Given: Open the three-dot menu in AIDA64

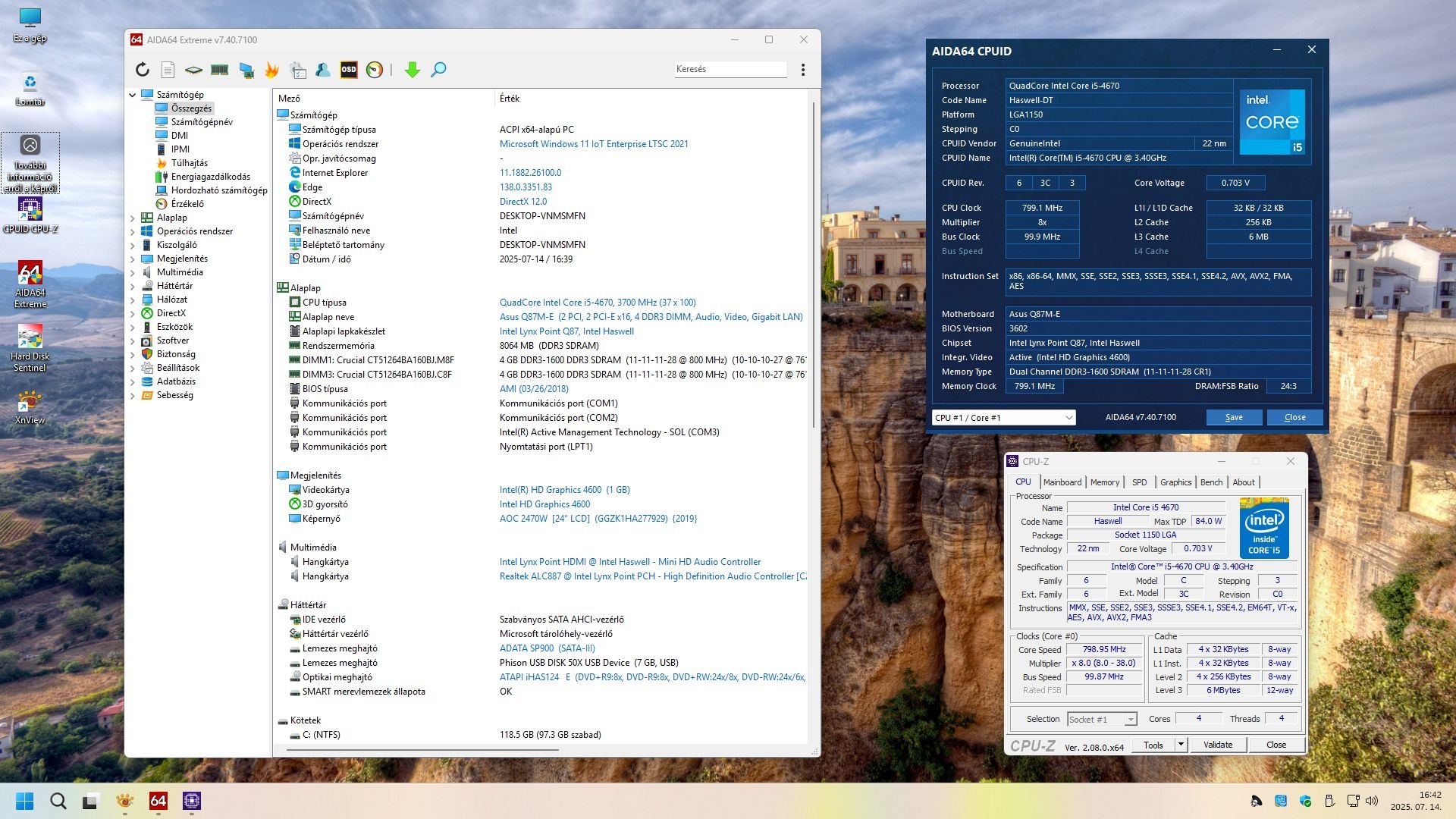Looking at the screenshot, I should (803, 70).
